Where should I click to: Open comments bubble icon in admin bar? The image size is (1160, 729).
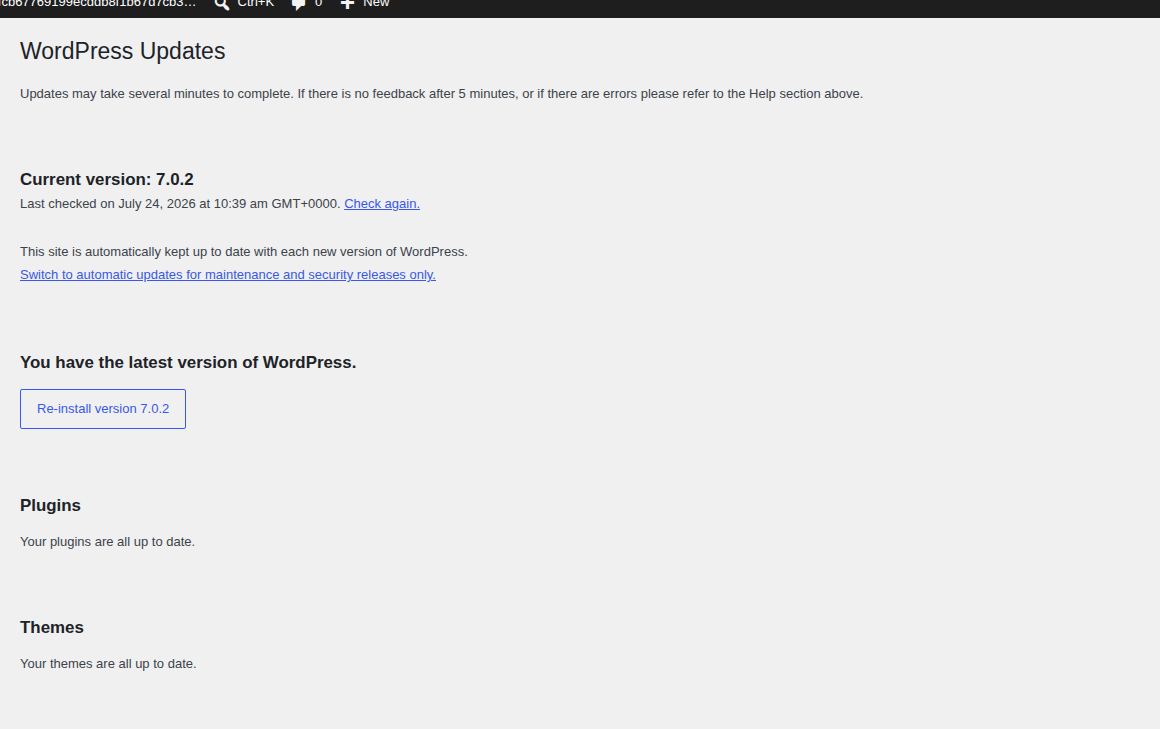point(298,4)
